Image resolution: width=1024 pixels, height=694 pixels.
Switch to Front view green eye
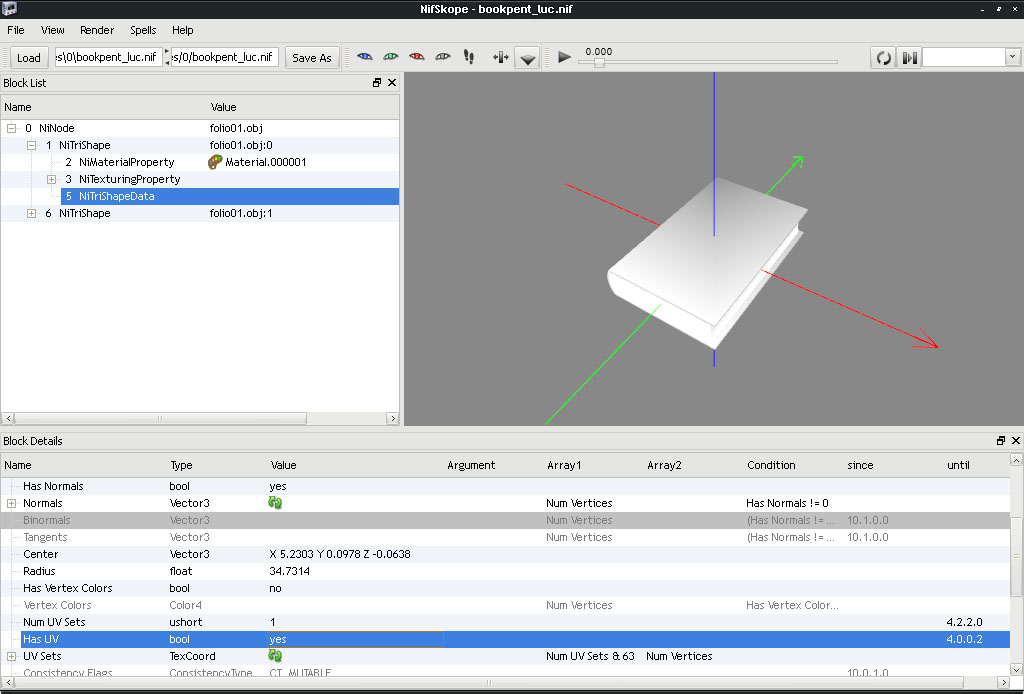pyautogui.click(x=391, y=58)
